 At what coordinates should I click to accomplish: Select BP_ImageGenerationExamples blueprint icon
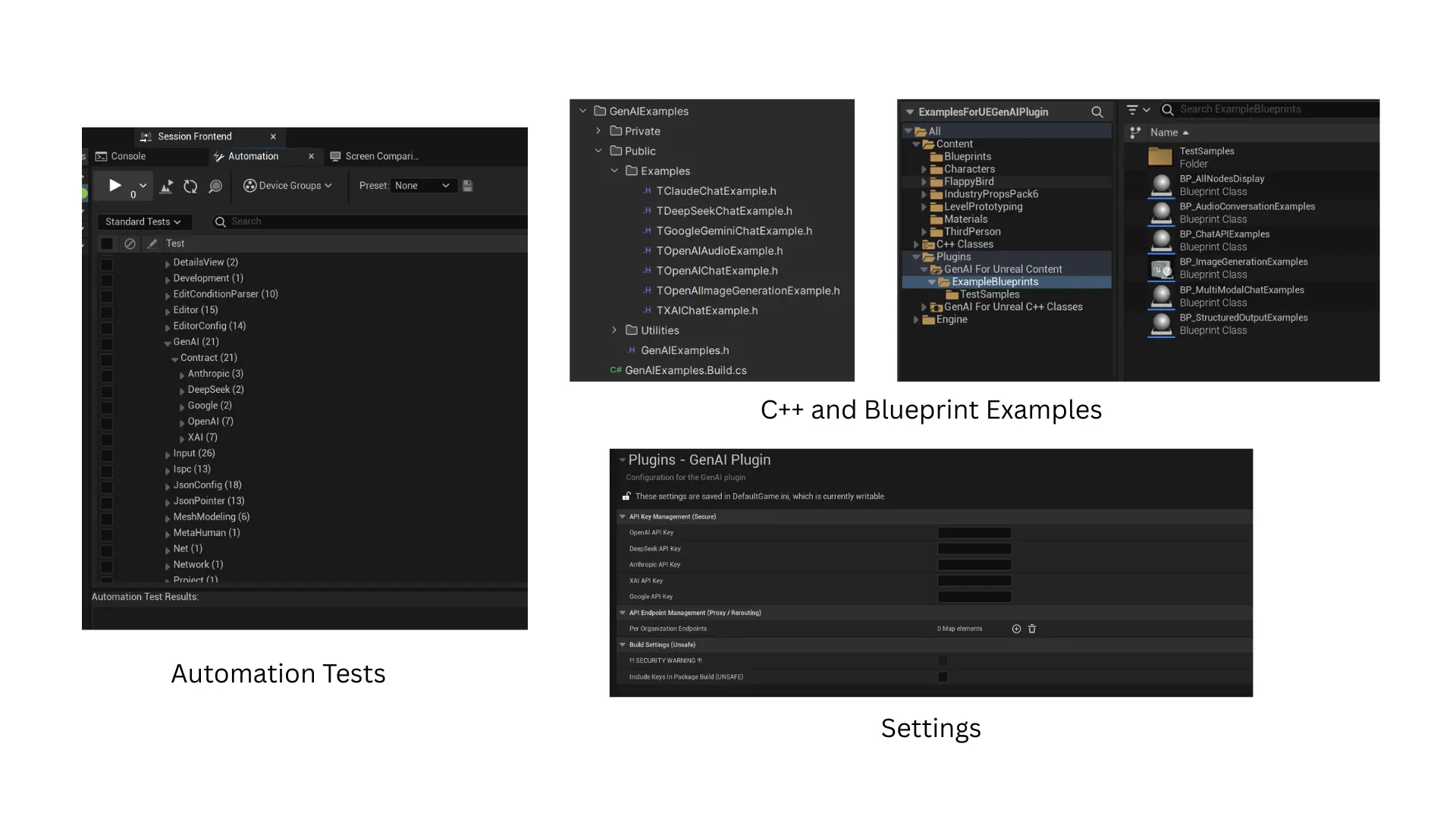pyautogui.click(x=1161, y=268)
